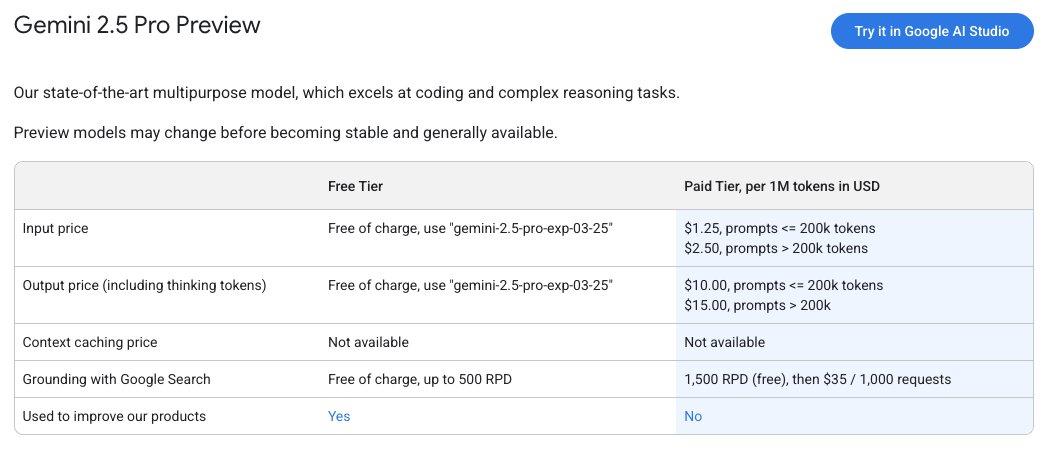Click the Input price row label

pyautogui.click(x=55, y=228)
